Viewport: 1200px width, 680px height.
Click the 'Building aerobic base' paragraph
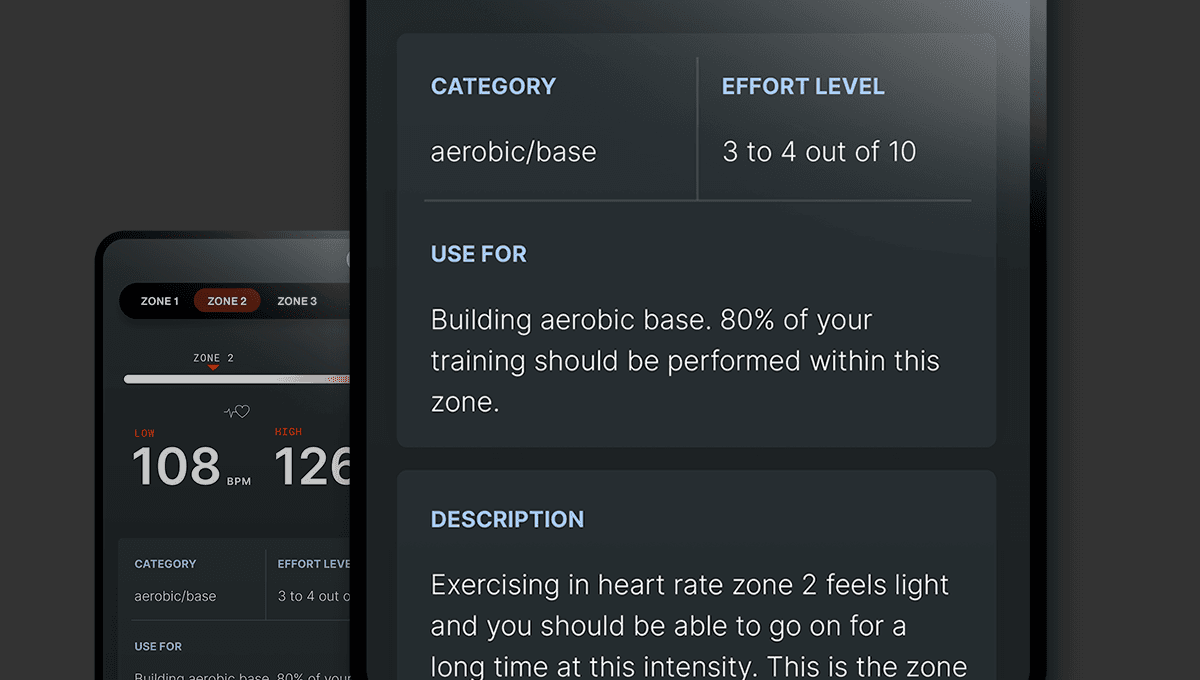(685, 361)
